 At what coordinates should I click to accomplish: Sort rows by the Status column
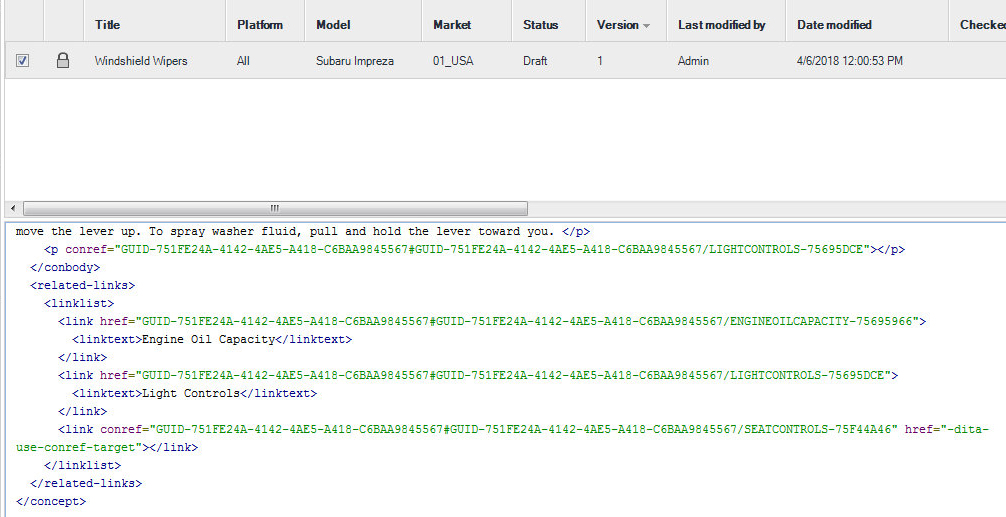click(540, 25)
